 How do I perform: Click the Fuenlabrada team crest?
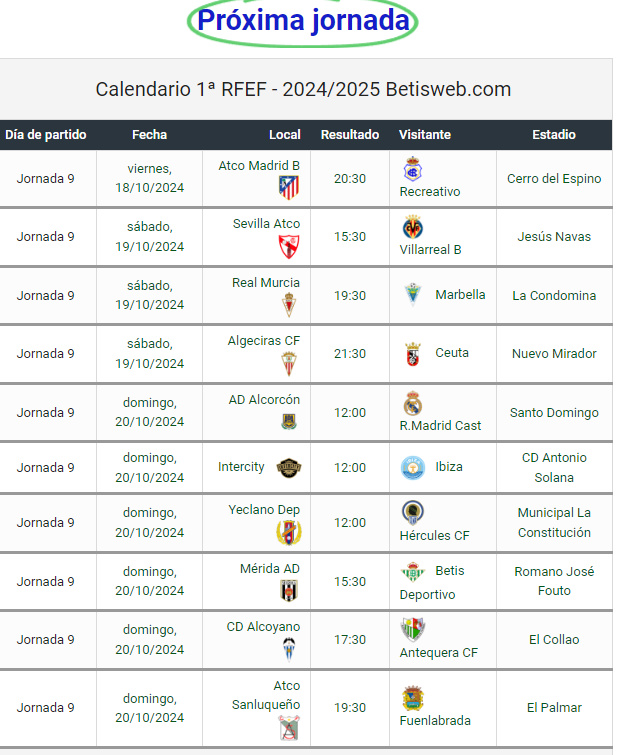tap(413, 698)
